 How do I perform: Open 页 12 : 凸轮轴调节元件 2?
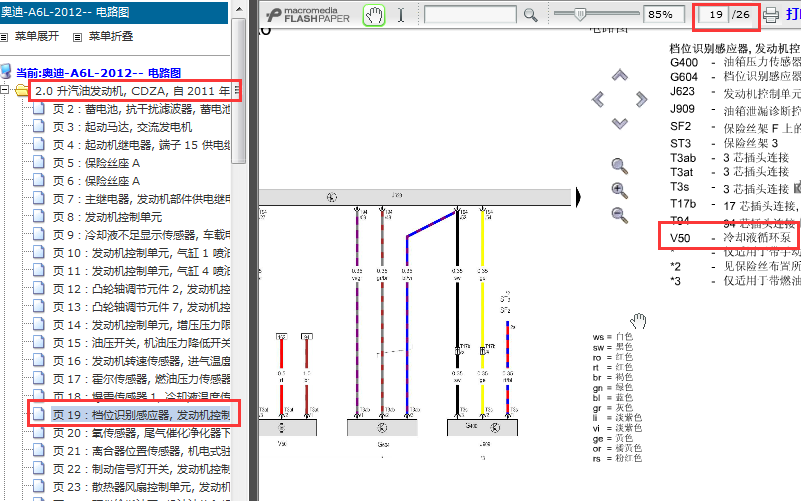141,289
